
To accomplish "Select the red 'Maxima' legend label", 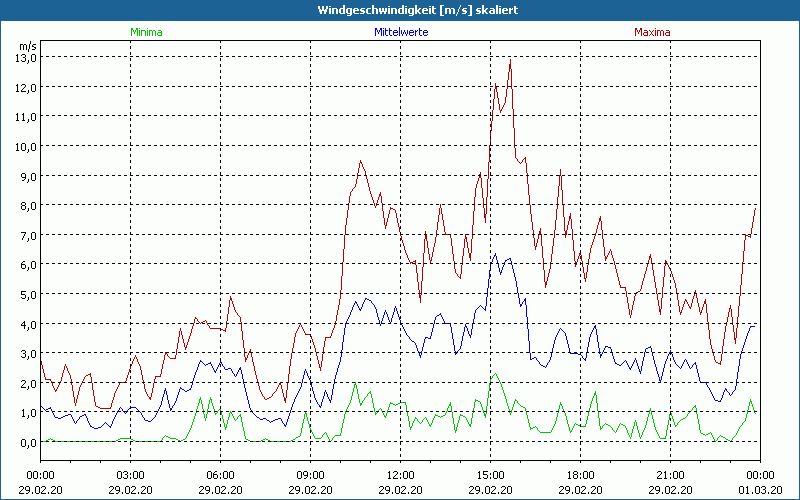I will [652, 32].
